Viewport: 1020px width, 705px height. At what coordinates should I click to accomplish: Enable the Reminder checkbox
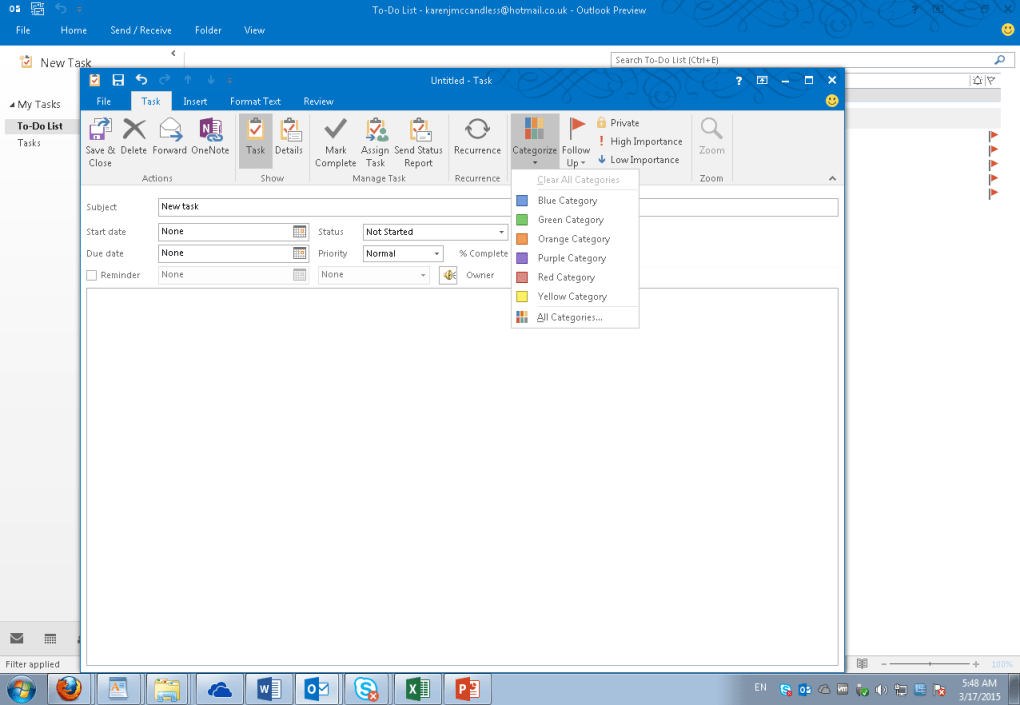[92, 275]
